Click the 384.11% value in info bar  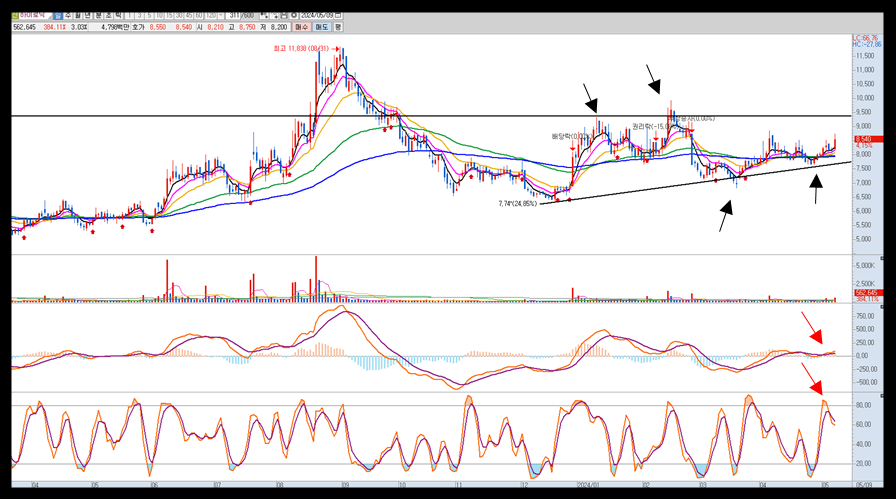click(55, 27)
